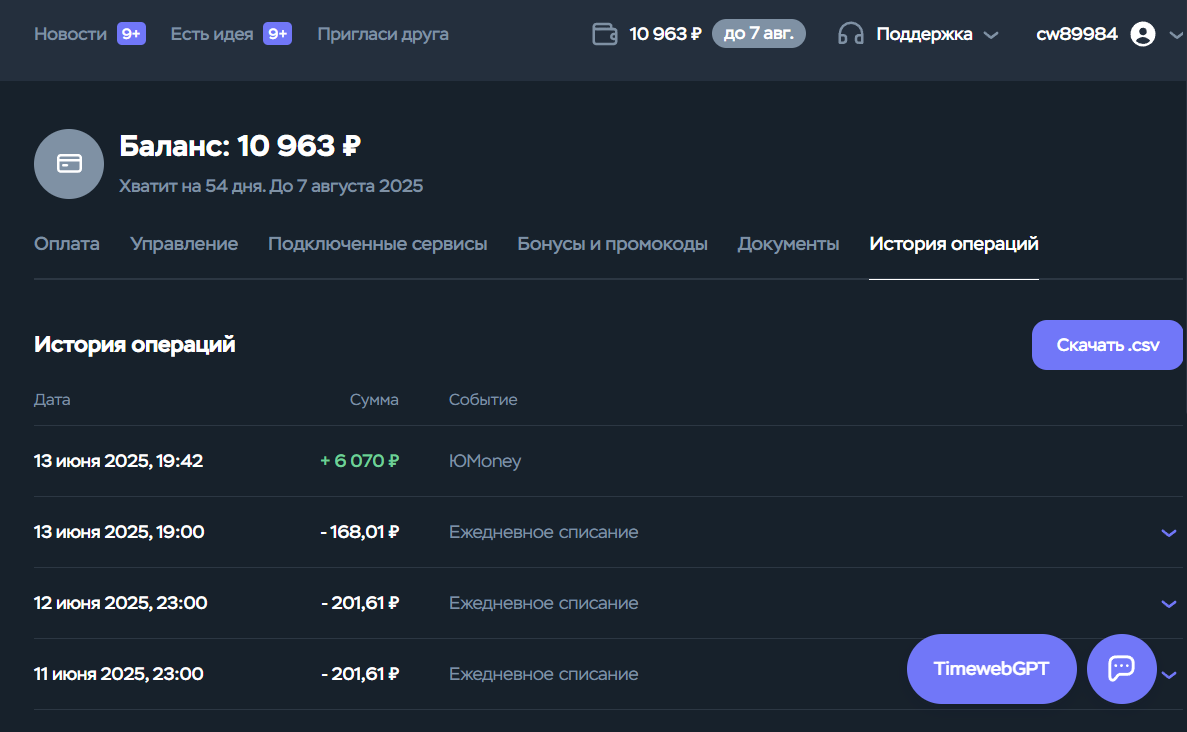Click the card icon beside Баланс

[x=69, y=164]
